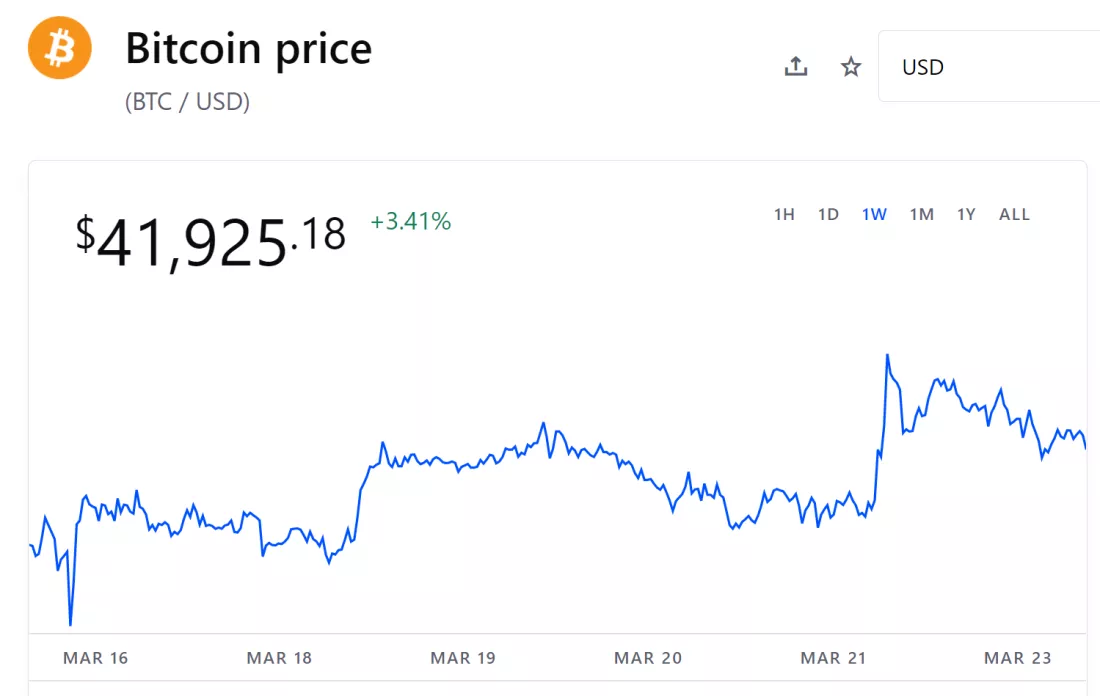
Task: View the 1Y price history
Action: pyautogui.click(x=965, y=214)
